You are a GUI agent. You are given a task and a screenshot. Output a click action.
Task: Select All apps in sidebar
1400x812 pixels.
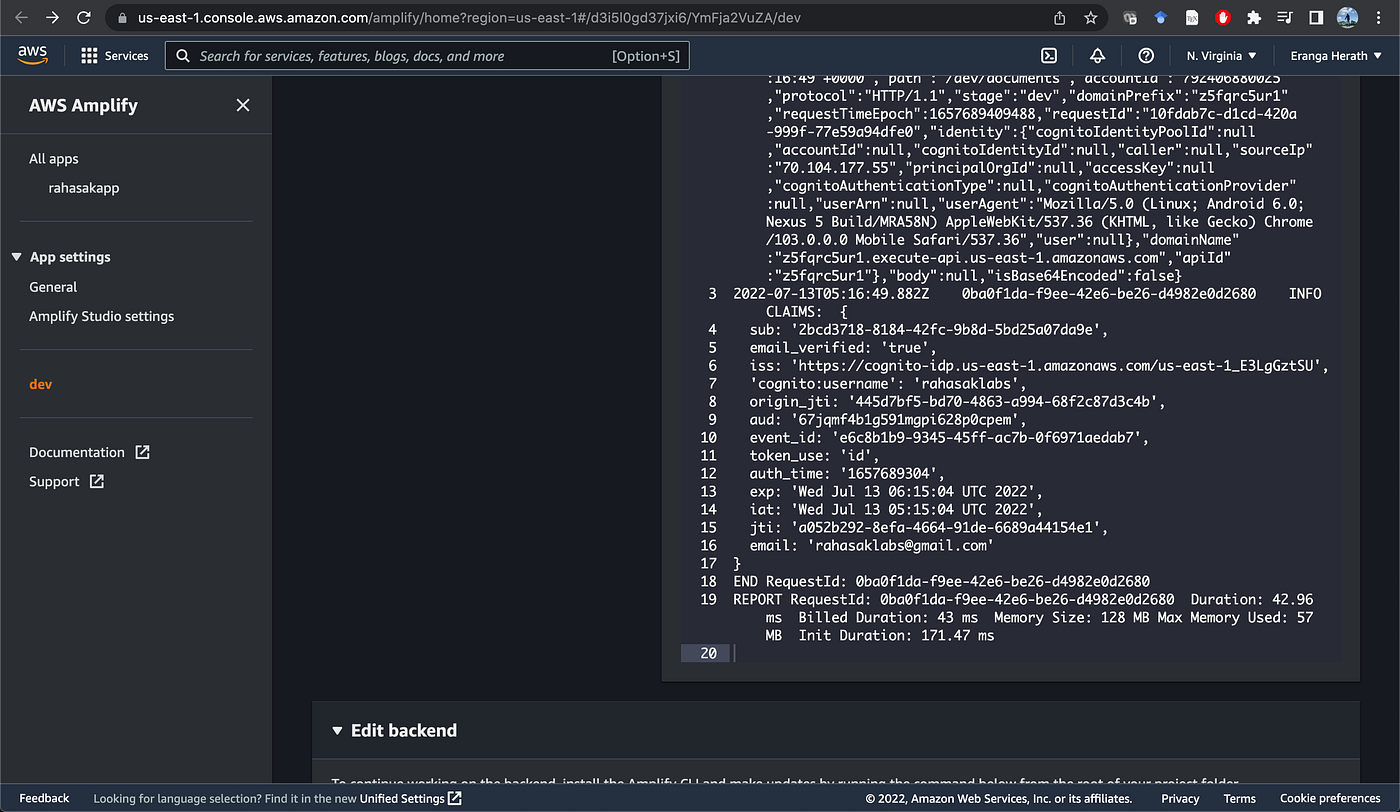tap(54, 159)
